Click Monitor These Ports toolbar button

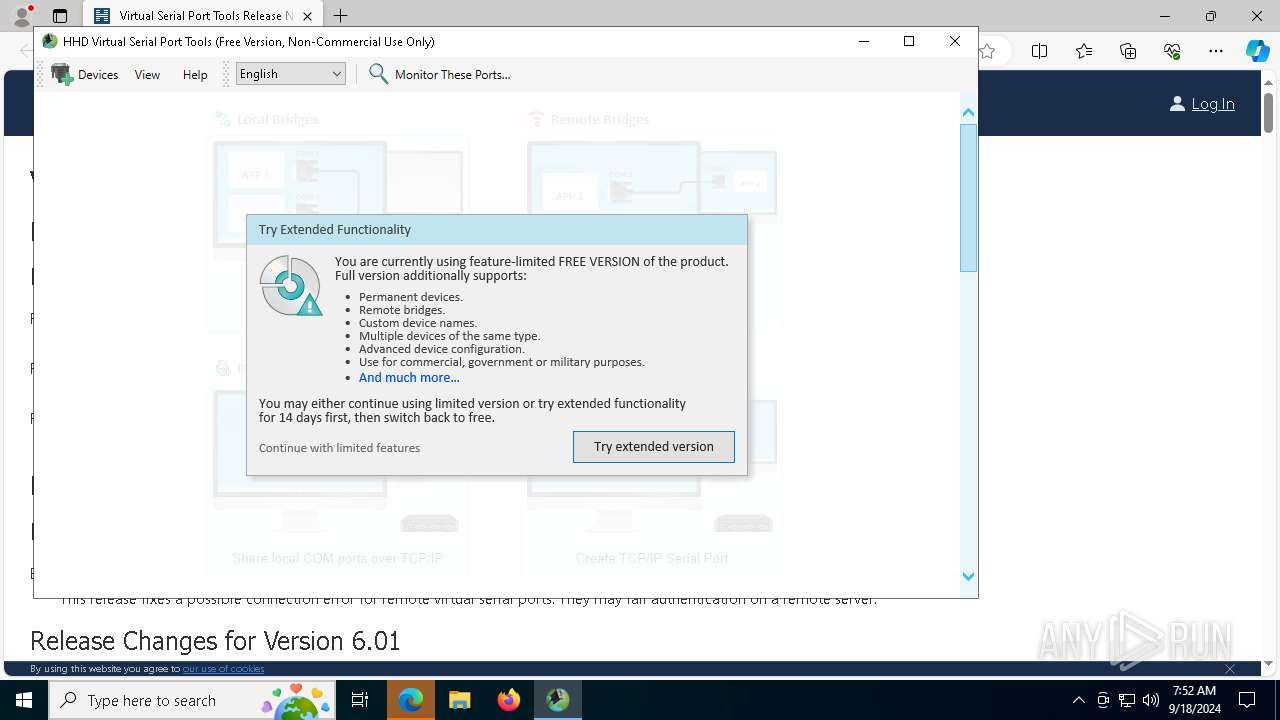tap(440, 74)
